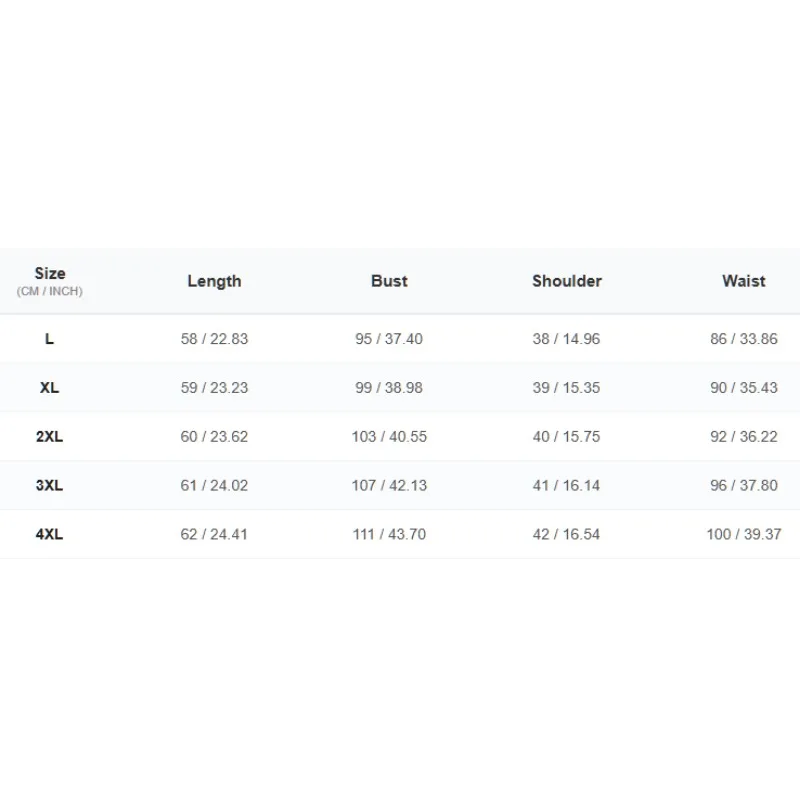Click the L shoulder value 38 / 14.96
Screen dimensions: 800x800
coord(566,339)
